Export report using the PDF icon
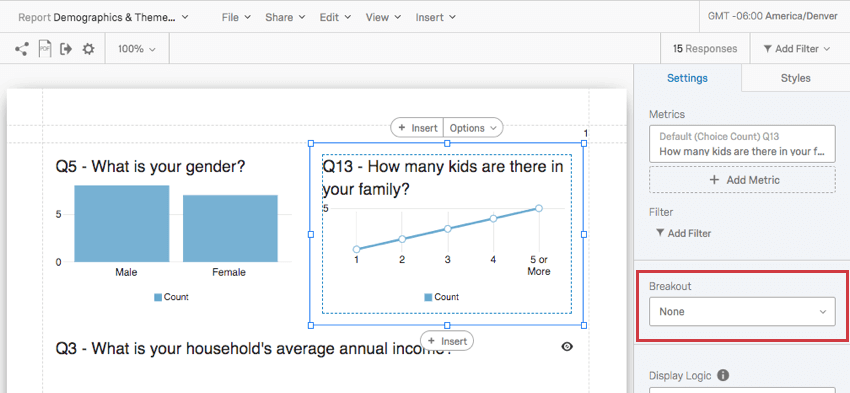This screenshot has width=850, height=393. pos(44,49)
